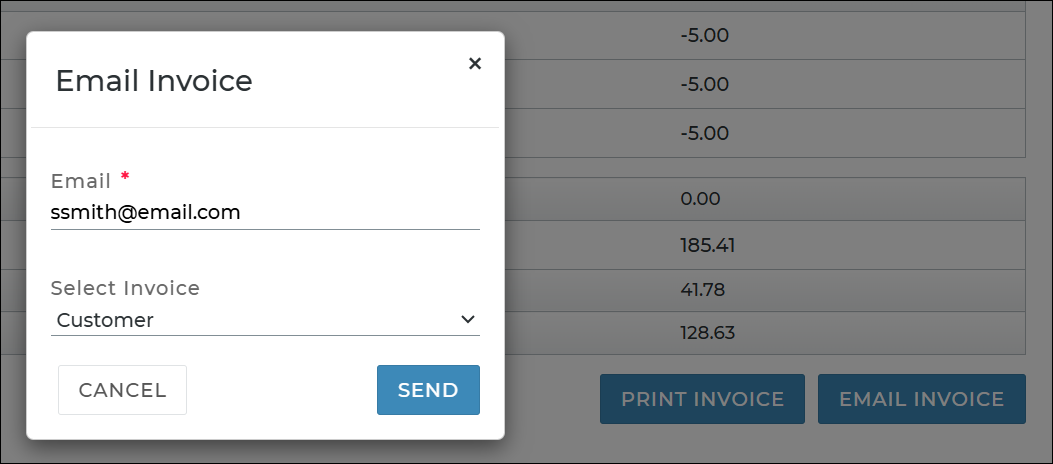Screen dimensions: 1053x464
Task: Click the topmost -5.00 value
Action: [x=704, y=37]
